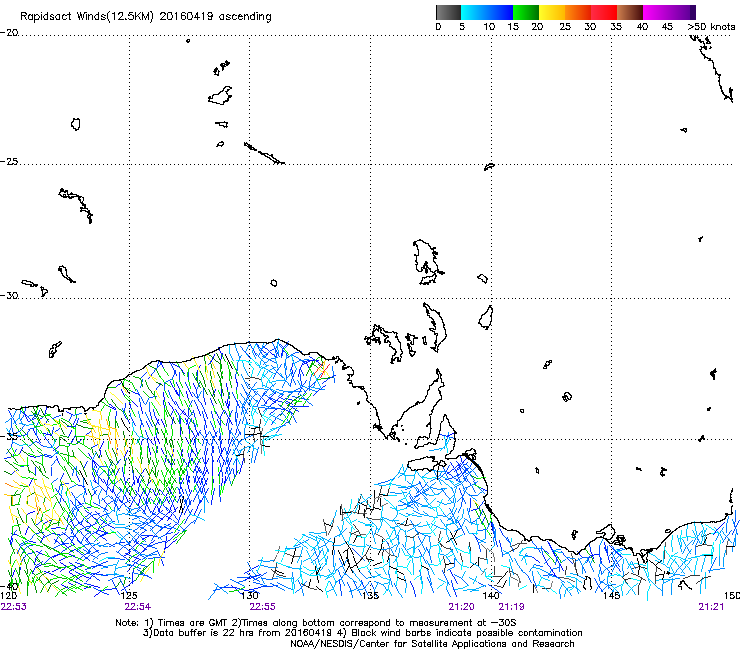Click the purple '22:55' time label
Viewport: 740px width, 650px height.
(262, 607)
